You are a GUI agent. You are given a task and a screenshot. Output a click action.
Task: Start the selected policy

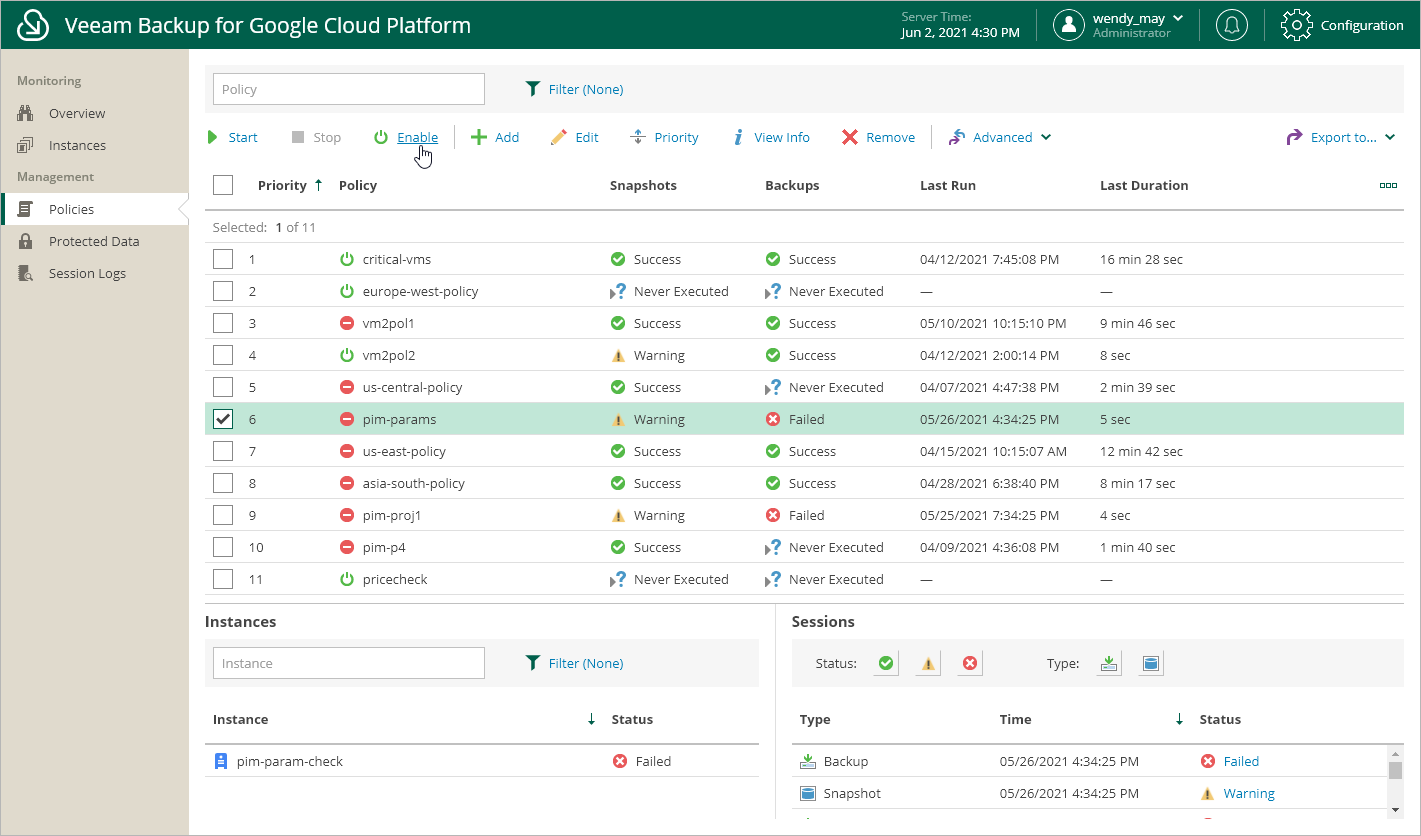(x=232, y=137)
